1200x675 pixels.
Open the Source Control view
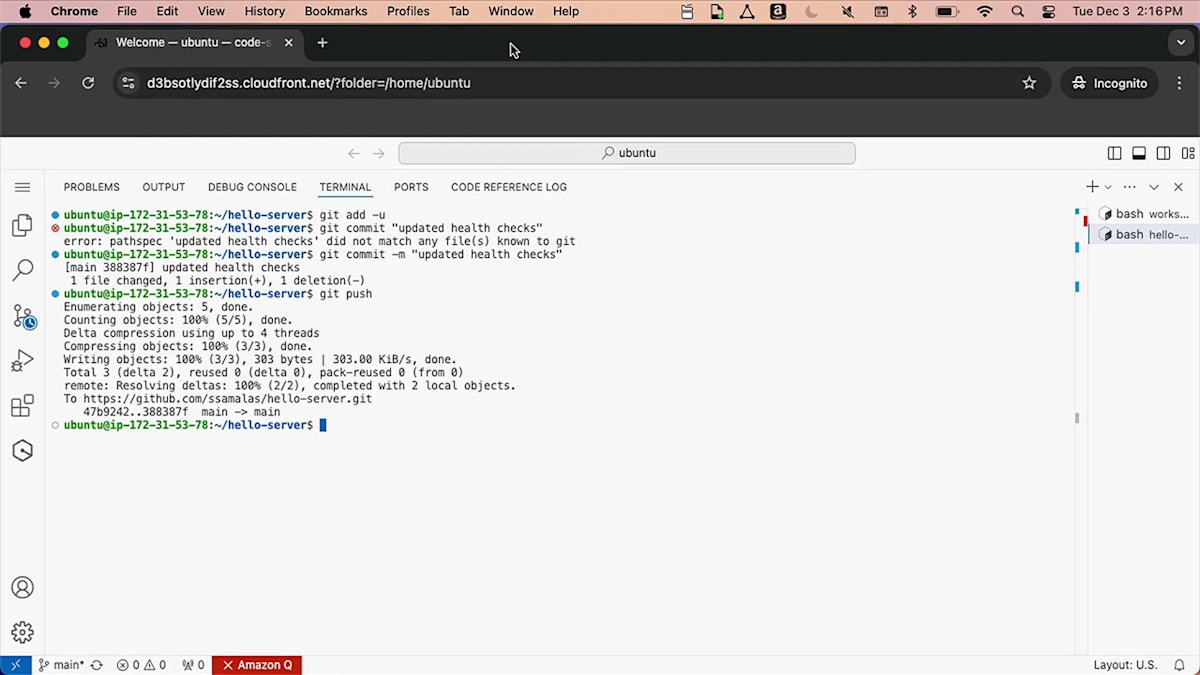[x=23, y=316]
